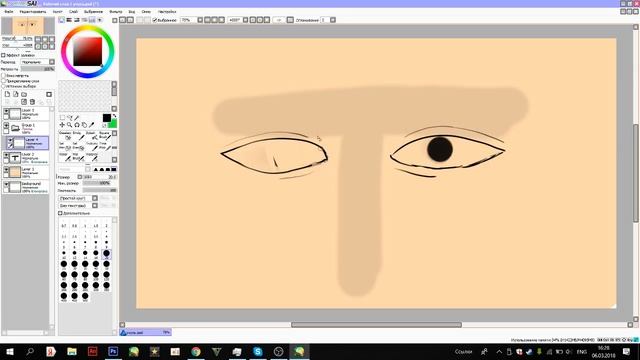The width and height of the screenshot is (640, 360).
Task: Select the Sel Pen tool
Action: point(65,146)
